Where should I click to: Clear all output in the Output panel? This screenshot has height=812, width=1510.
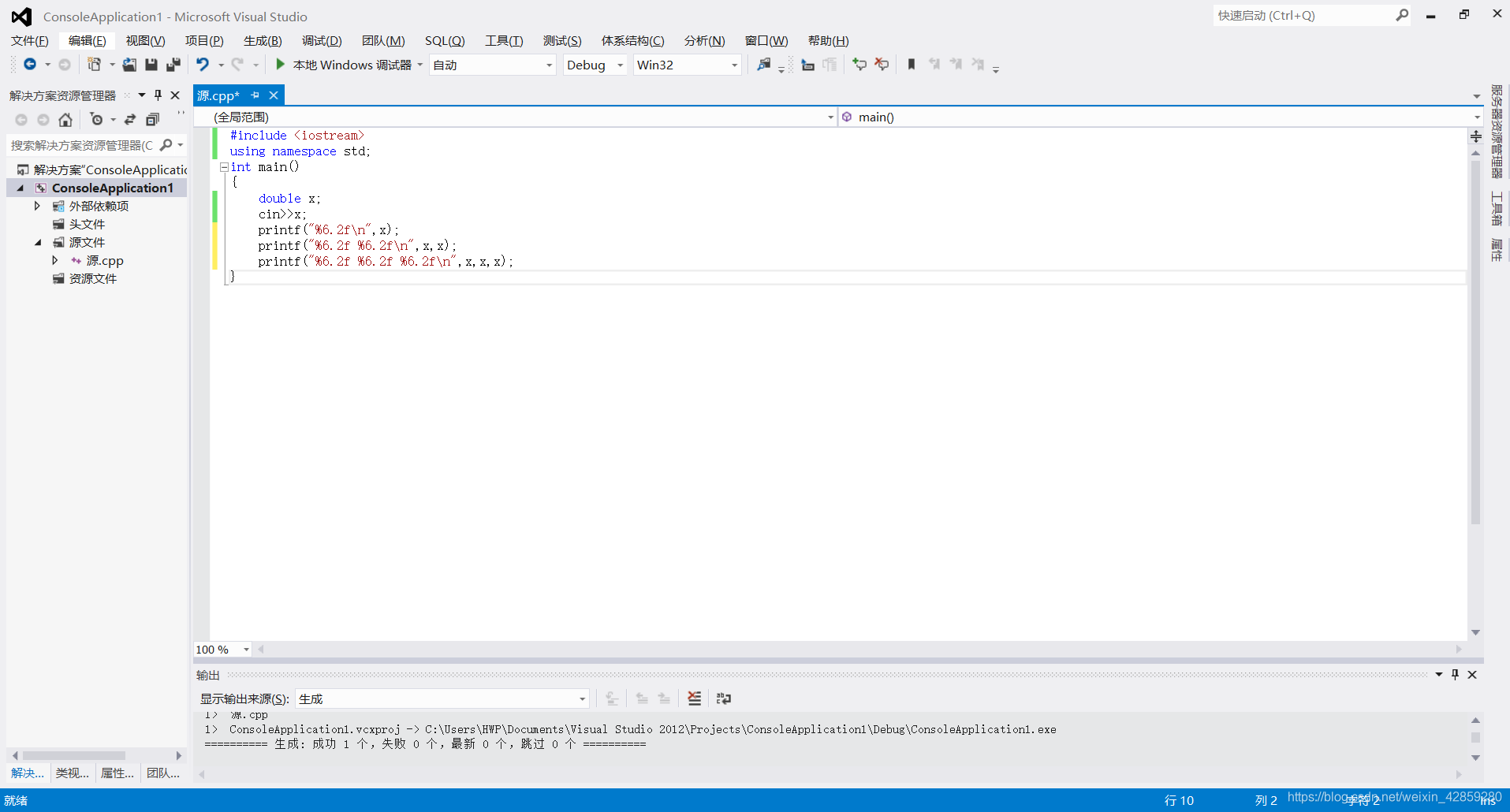tap(694, 698)
